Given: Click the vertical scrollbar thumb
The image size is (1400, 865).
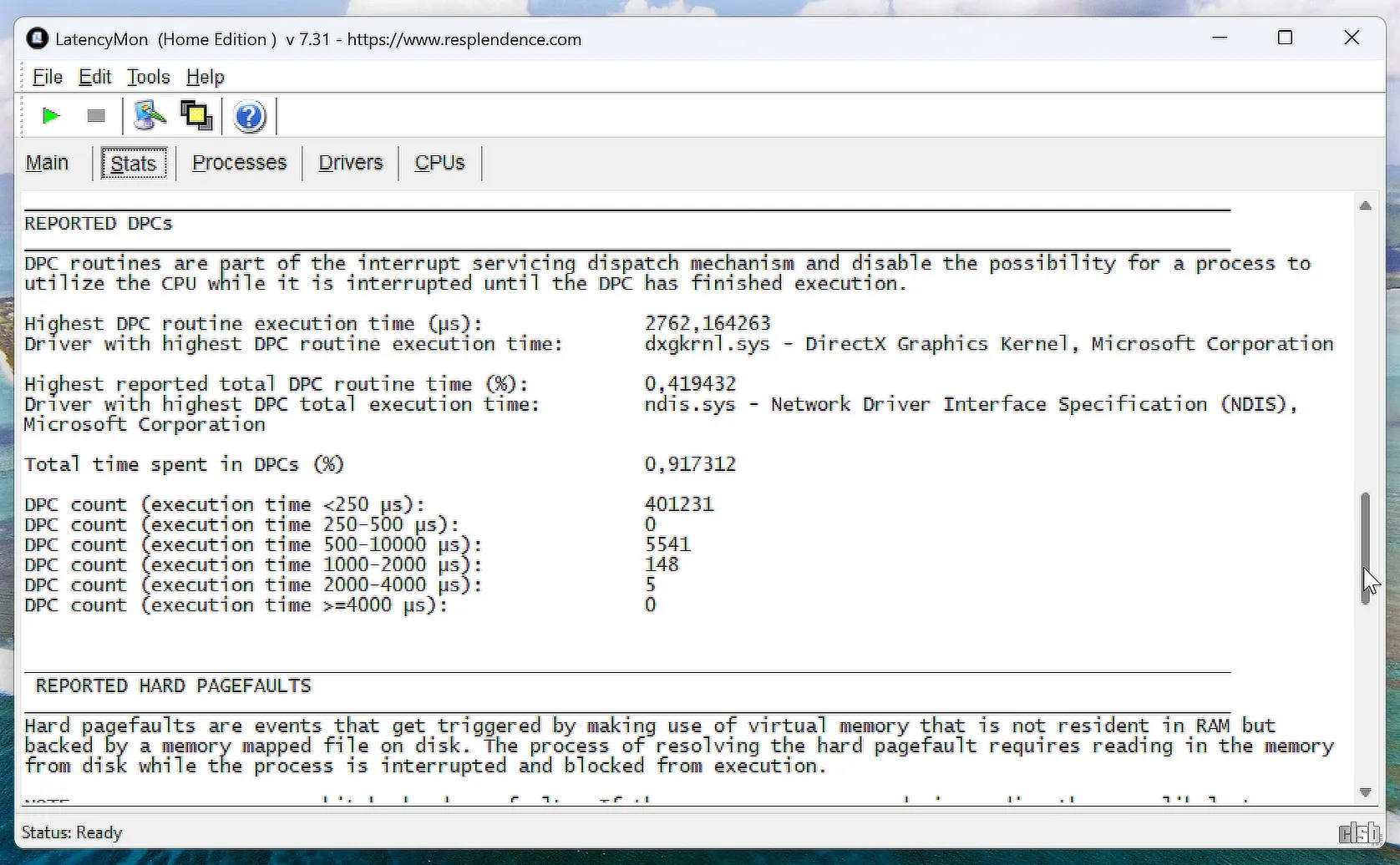Looking at the screenshot, I should (1365, 547).
